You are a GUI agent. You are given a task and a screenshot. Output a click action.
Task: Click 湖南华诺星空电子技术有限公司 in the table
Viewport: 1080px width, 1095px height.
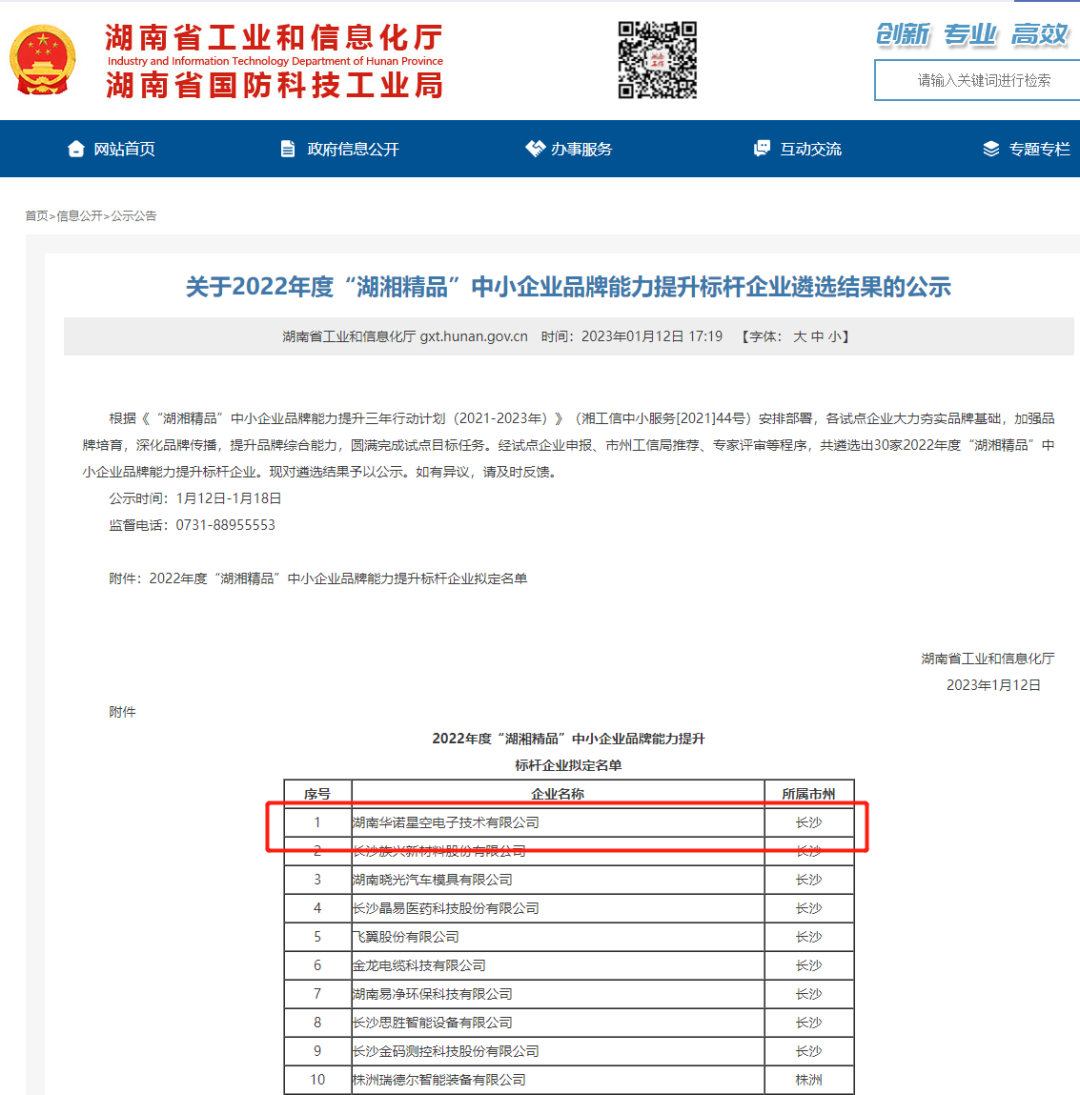[445, 823]
